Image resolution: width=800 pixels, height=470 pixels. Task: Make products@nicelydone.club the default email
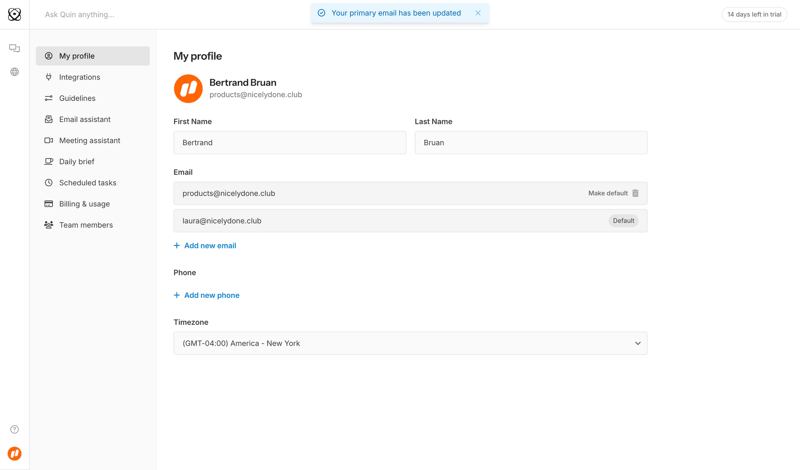click(x=607, y=193)
